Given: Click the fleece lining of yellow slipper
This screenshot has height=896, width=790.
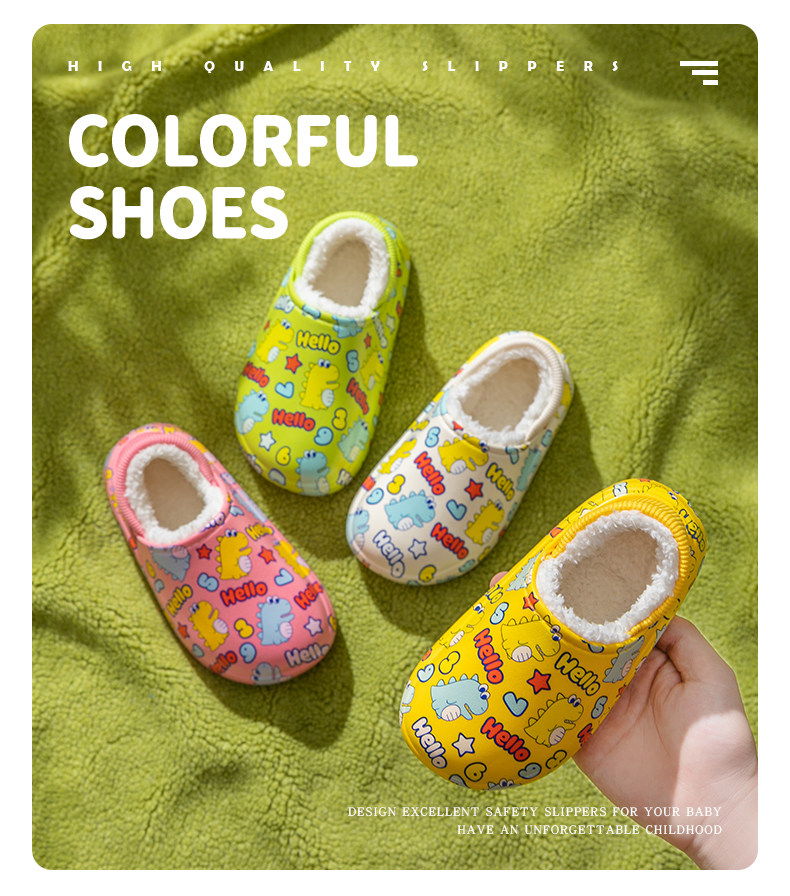Looking at the screenshot, I should click(x=609, y=576).
